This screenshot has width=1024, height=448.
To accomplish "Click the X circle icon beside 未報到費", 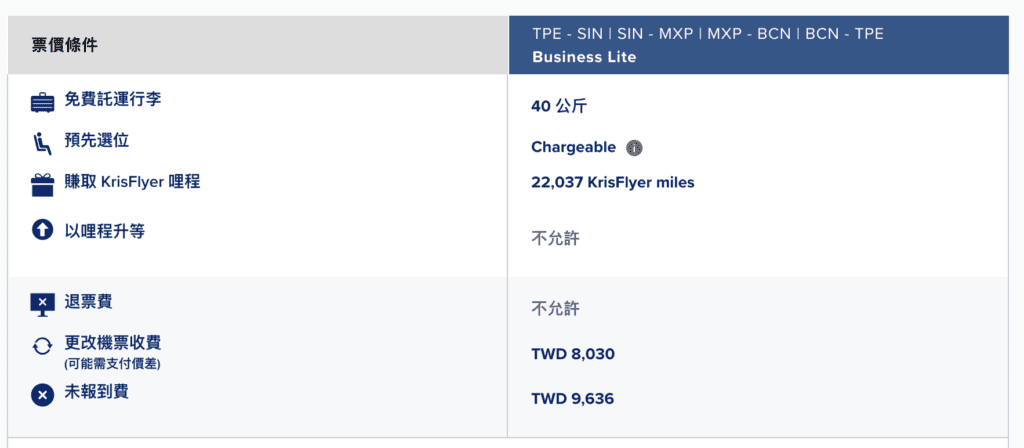I will pos(42,394).
